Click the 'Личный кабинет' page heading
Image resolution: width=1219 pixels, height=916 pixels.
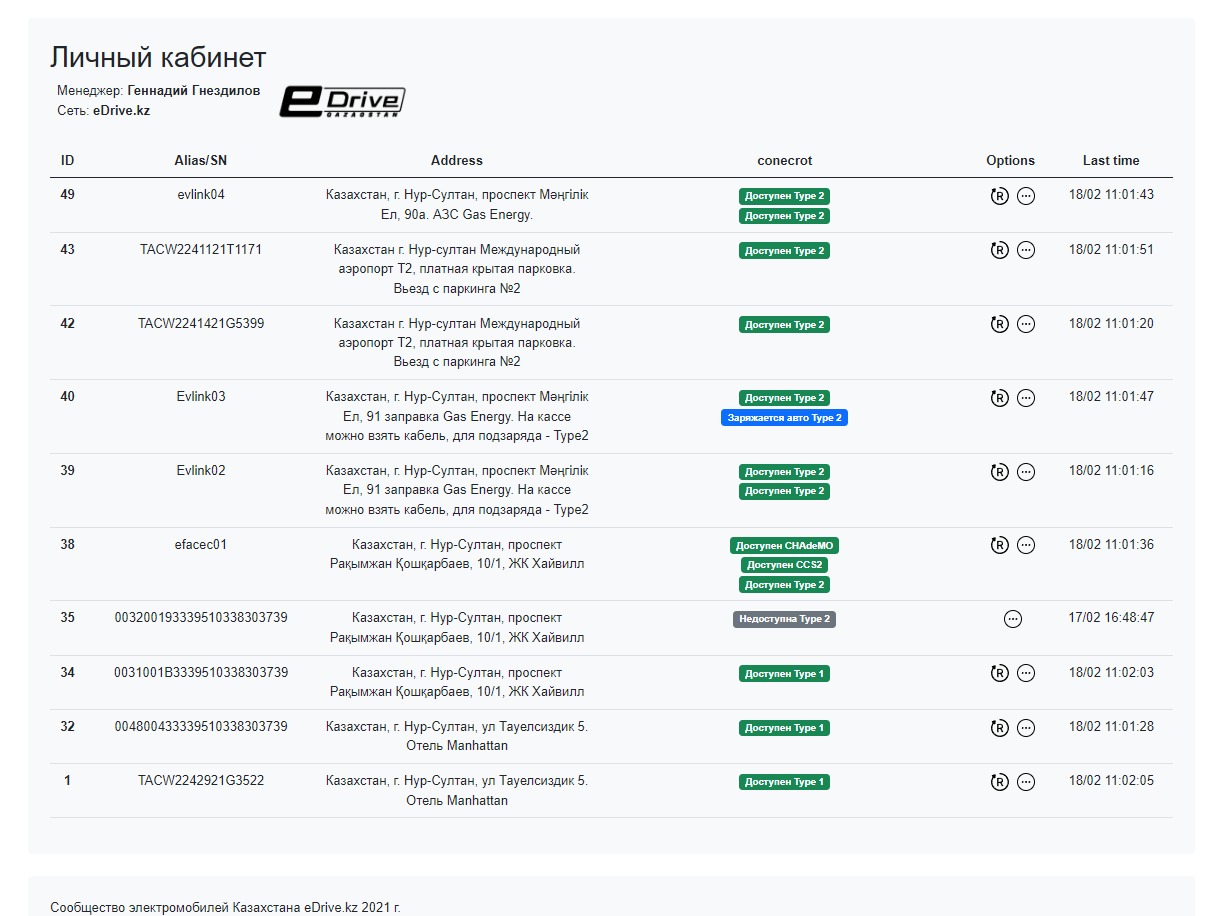pyautogui.click(x=158, y=57)
